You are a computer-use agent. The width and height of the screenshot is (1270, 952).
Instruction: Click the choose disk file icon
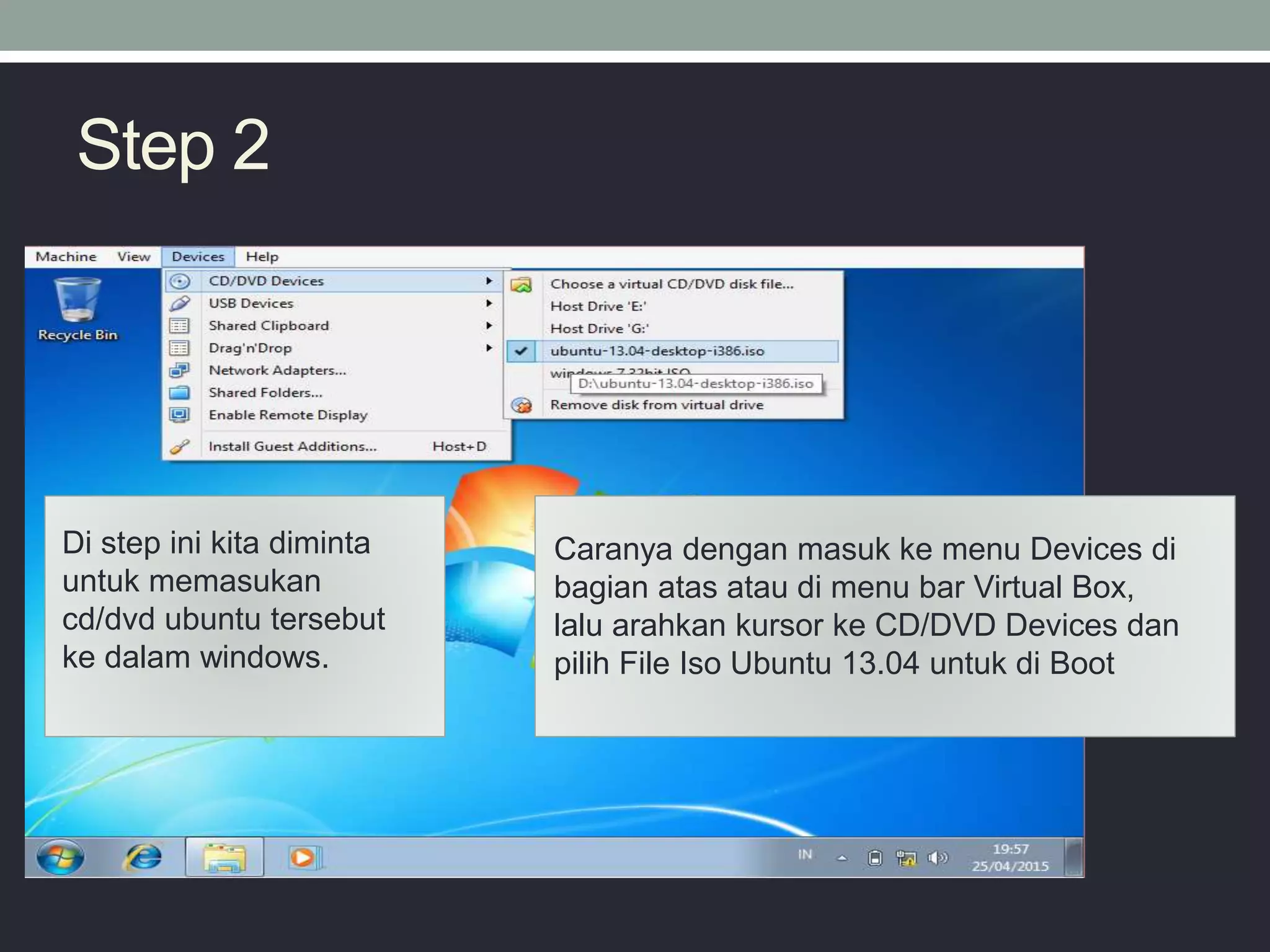pyautogui.click(x=522, y=285)
